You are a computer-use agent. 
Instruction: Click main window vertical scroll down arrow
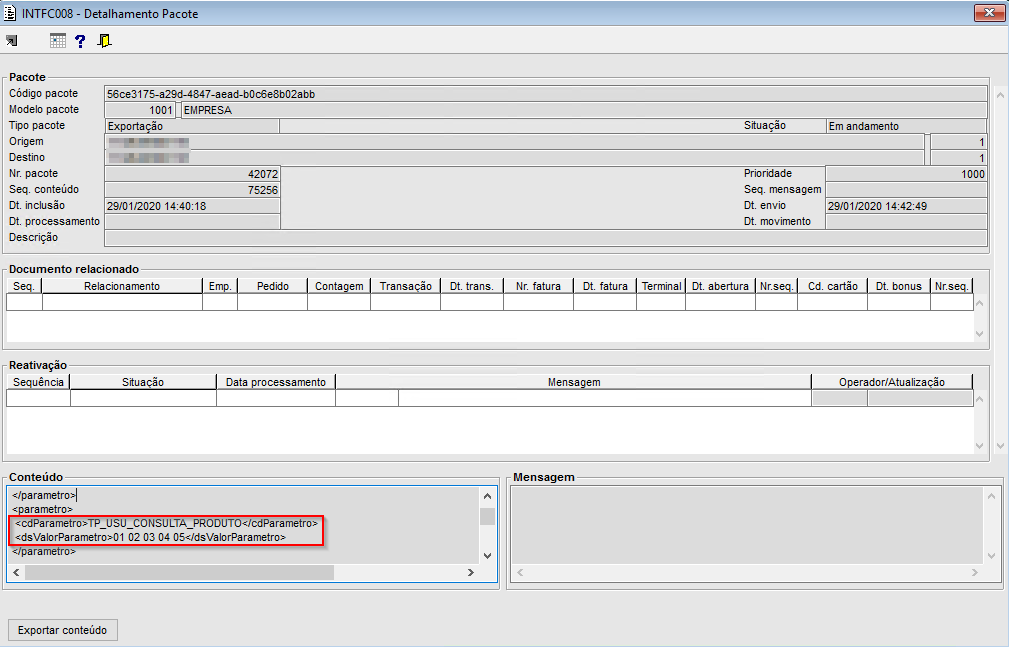pyautogui.click(x=1000, y=445)
